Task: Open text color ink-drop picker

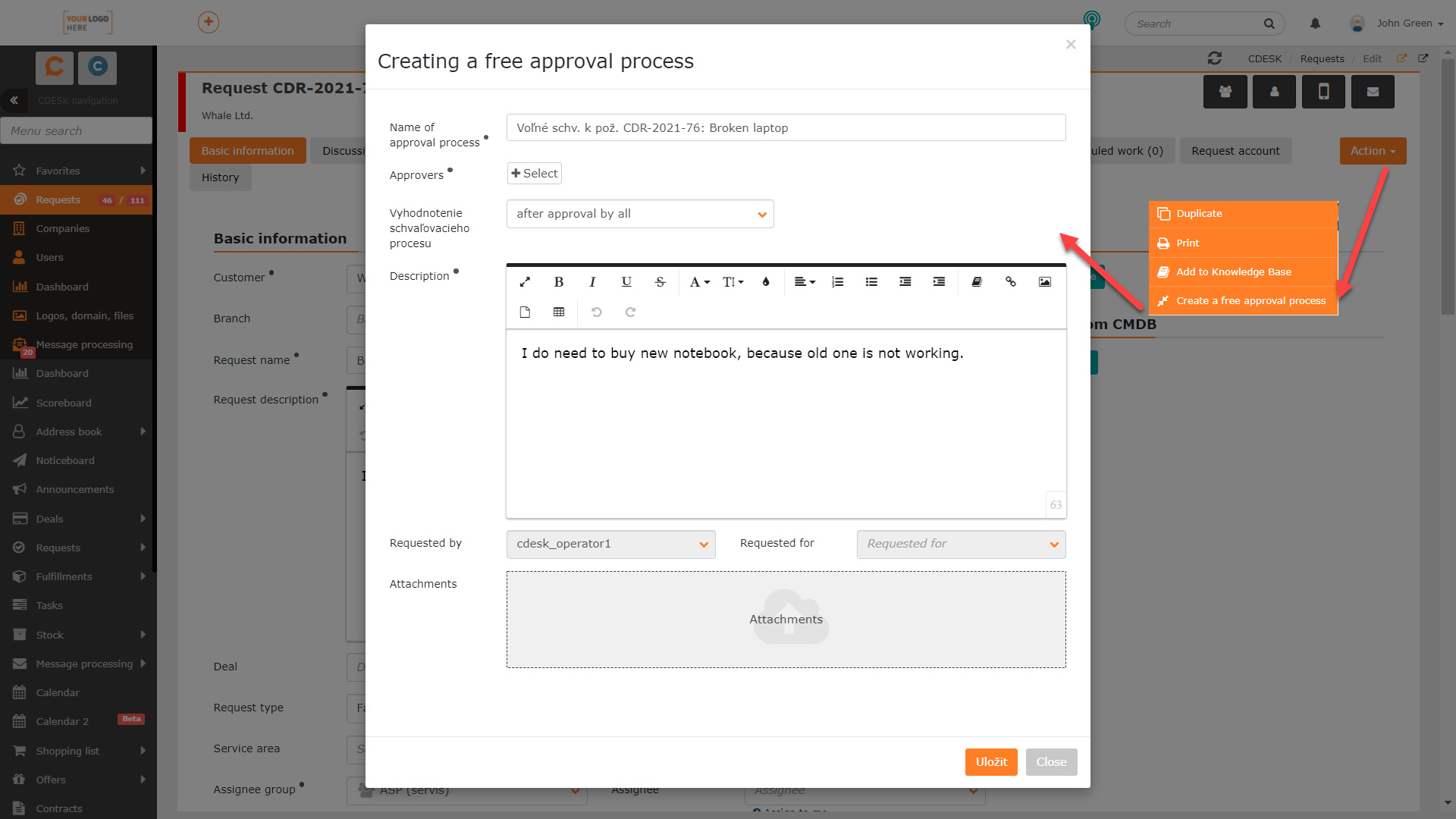Action: pos(766,282)
